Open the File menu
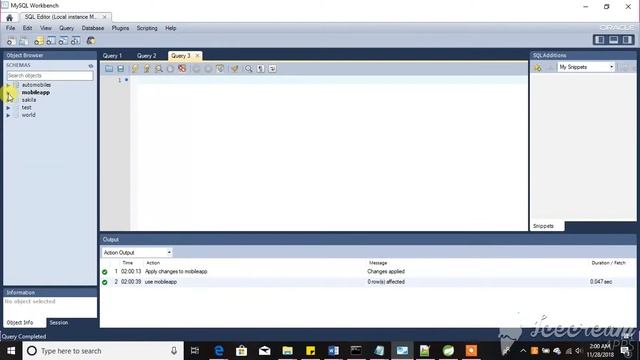Screen dimensions: 640x360 click(x=10, y=28)
